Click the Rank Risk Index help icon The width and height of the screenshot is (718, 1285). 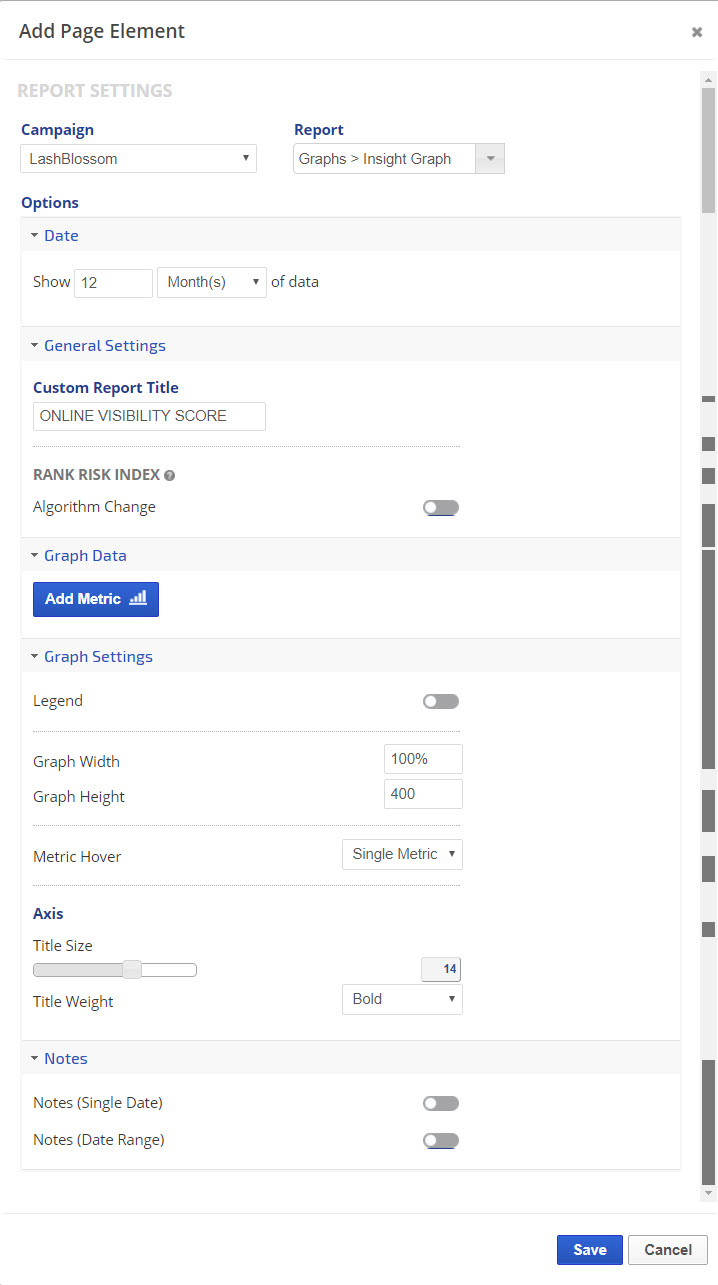(x=170, y=476)
